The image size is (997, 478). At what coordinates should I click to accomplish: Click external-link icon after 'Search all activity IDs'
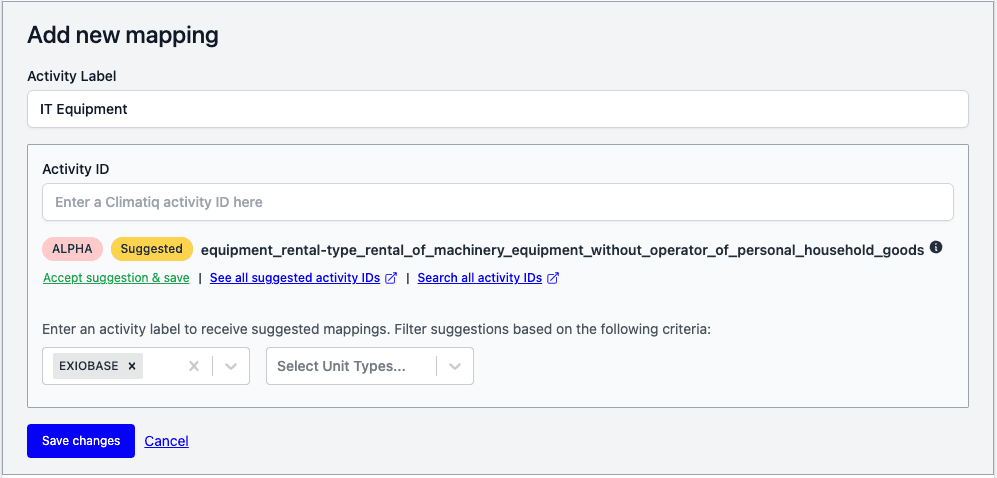pos(553,278)
